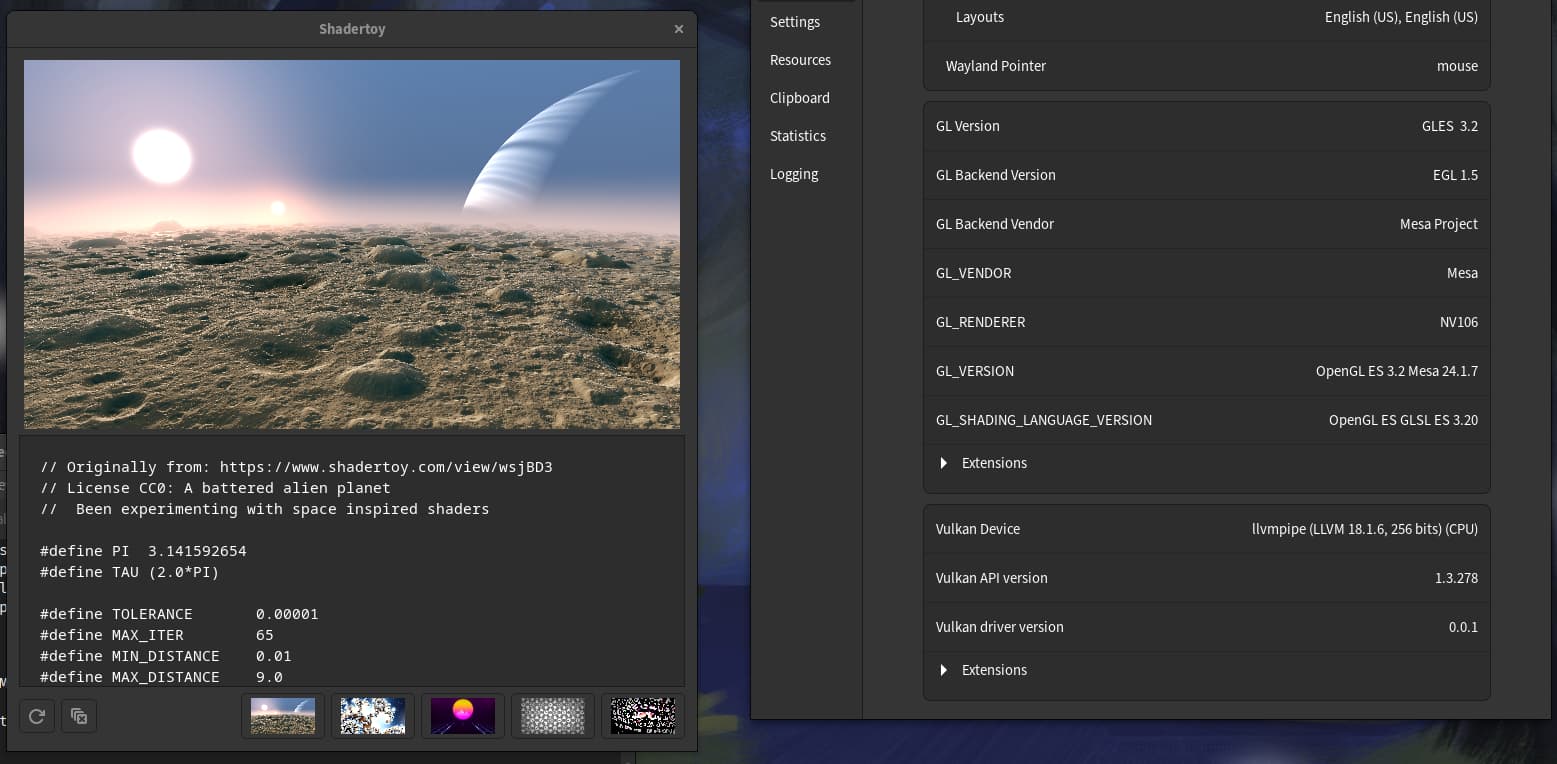Viewport: 1557px width, 764px height.
Task: Click the 'GL Version' row label
Action: point(968,126)
